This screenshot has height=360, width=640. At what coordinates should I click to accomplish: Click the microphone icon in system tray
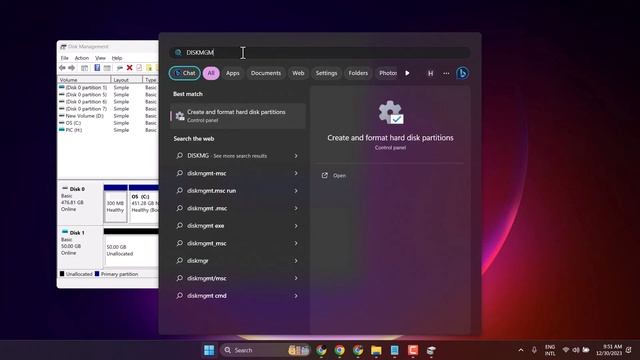534,350
